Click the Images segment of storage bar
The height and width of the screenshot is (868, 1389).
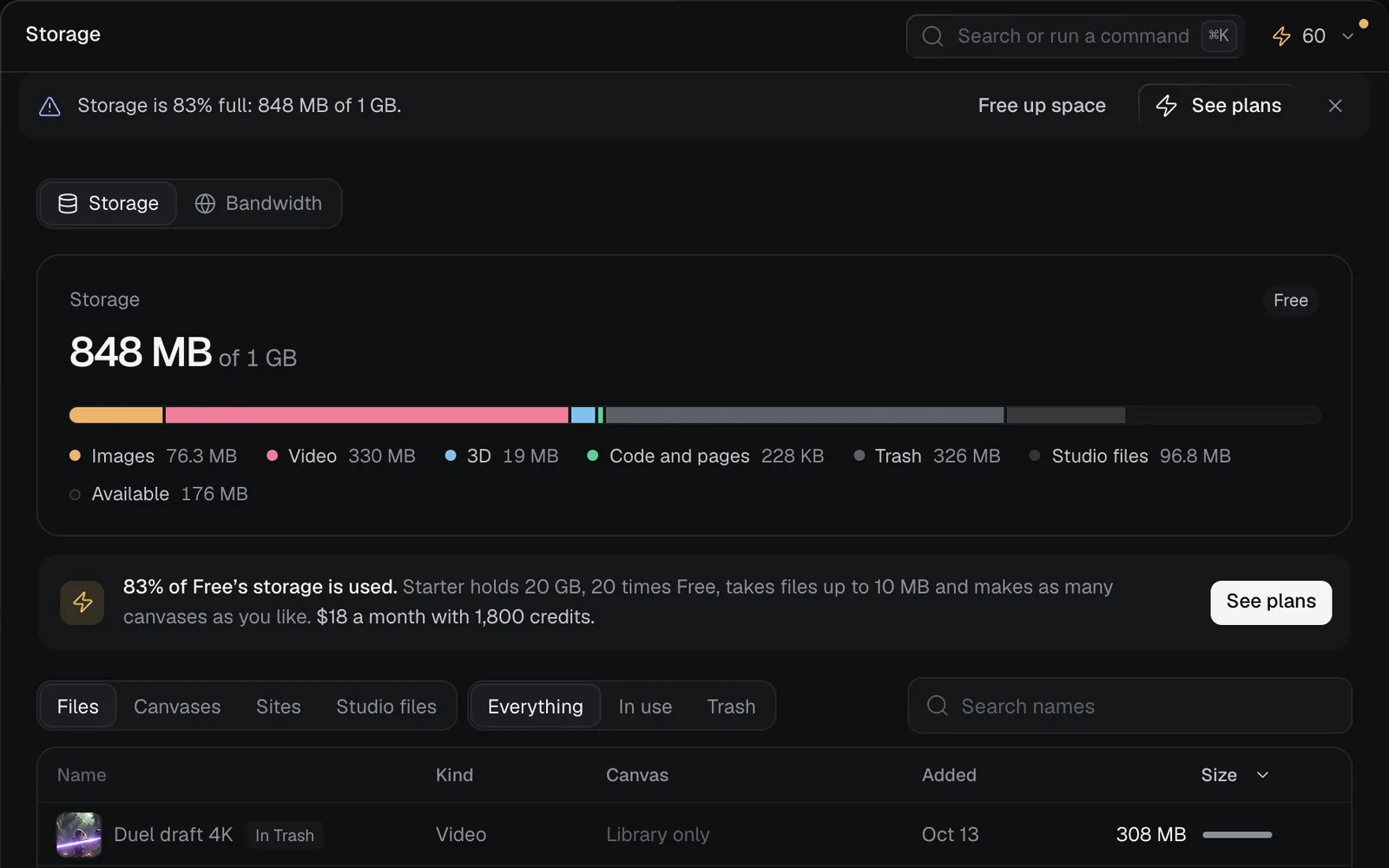click(x=115, y=415)
